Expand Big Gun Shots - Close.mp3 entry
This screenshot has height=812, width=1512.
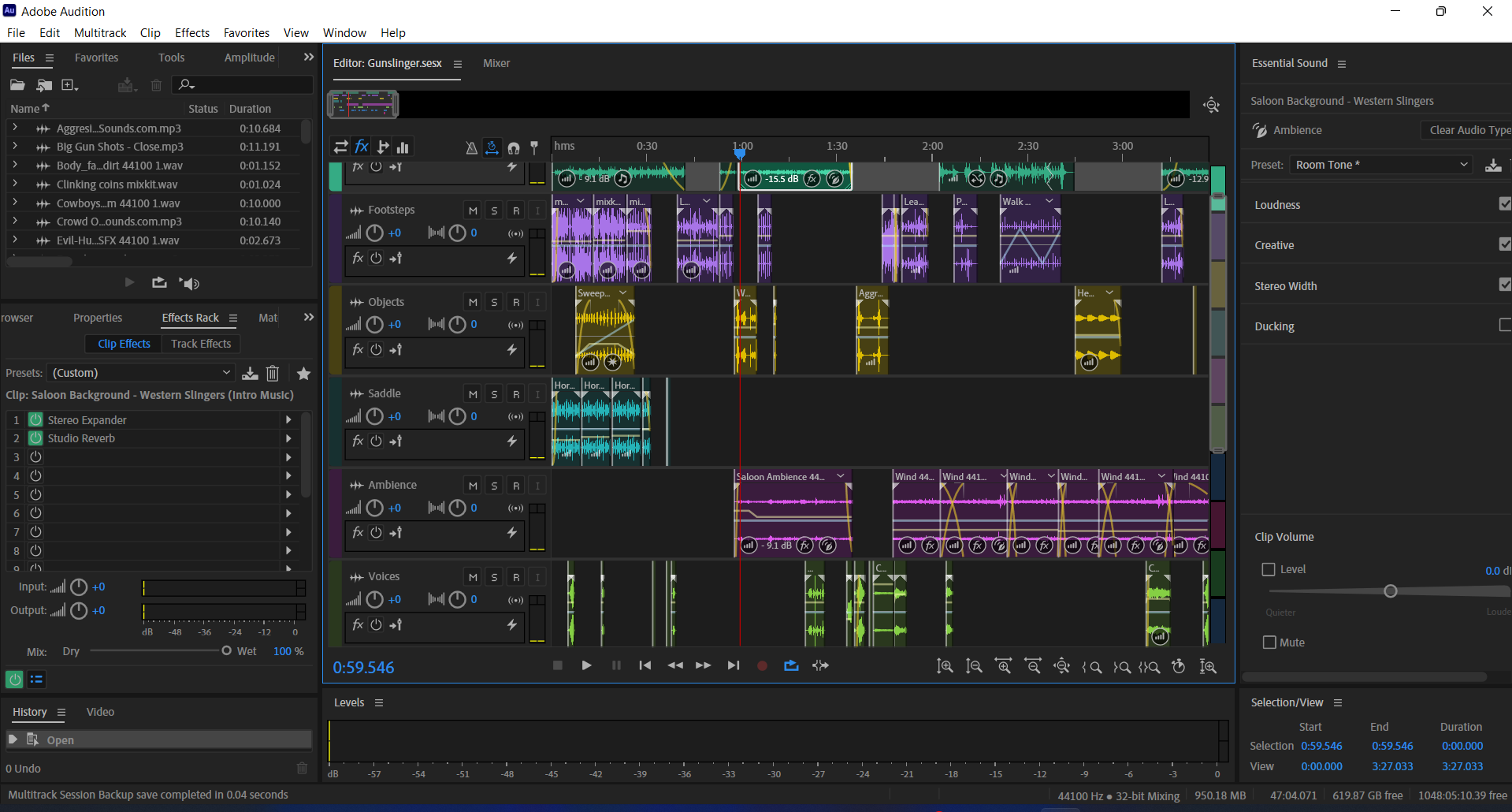tap(14, 146)
